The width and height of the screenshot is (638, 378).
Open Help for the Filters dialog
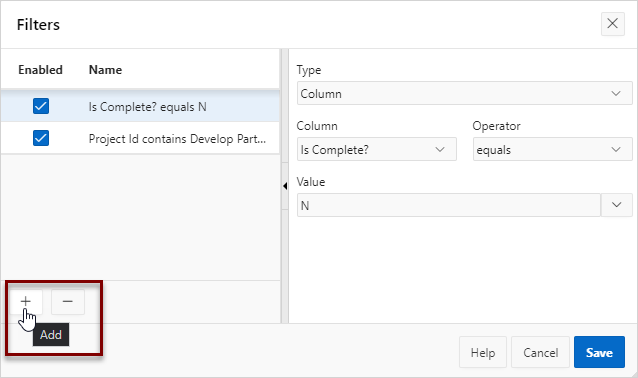[x=483, y=352]
